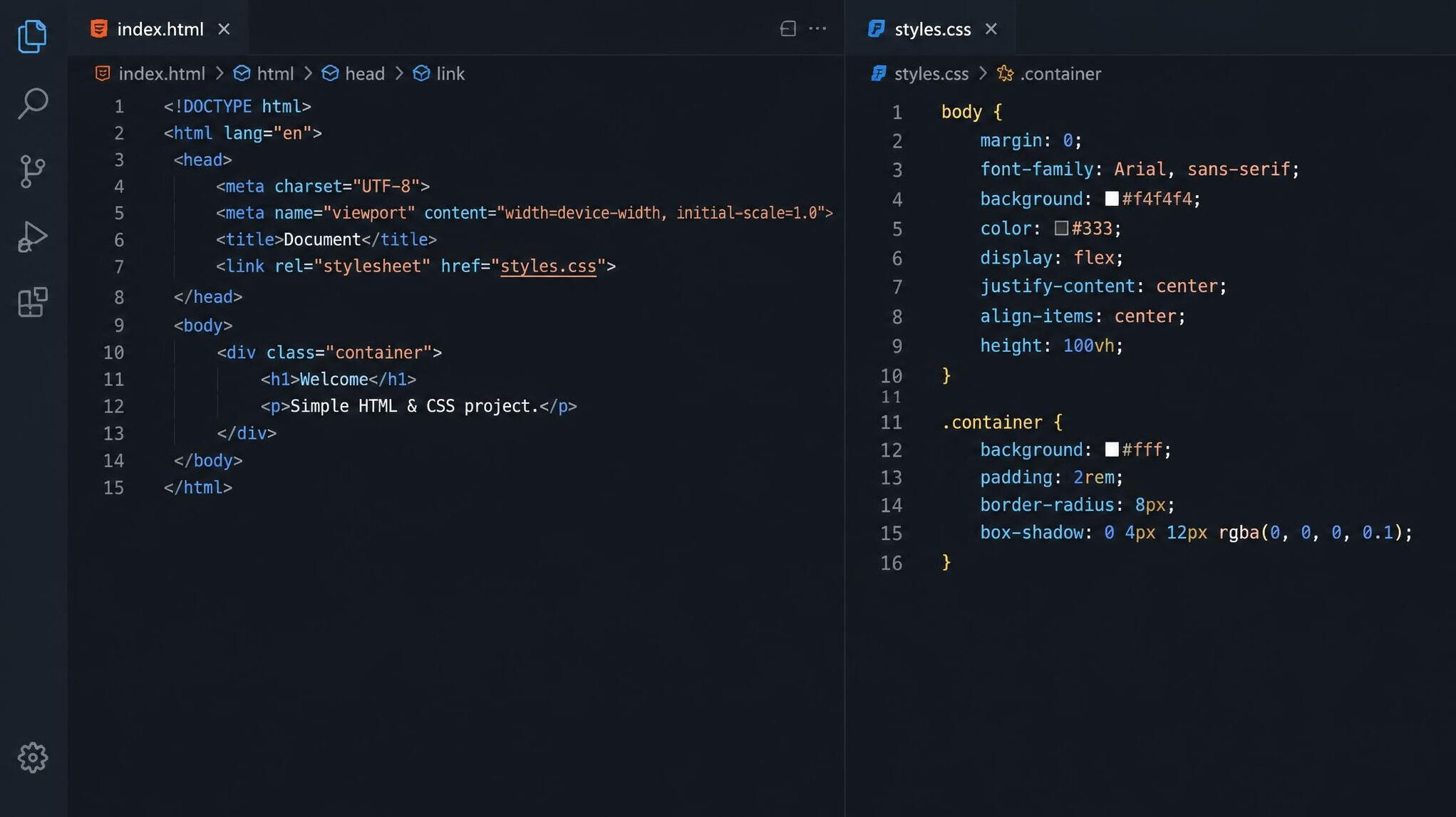Click the "container" class value
This screenshot has width=1456, height=817.
coord(378,353)
